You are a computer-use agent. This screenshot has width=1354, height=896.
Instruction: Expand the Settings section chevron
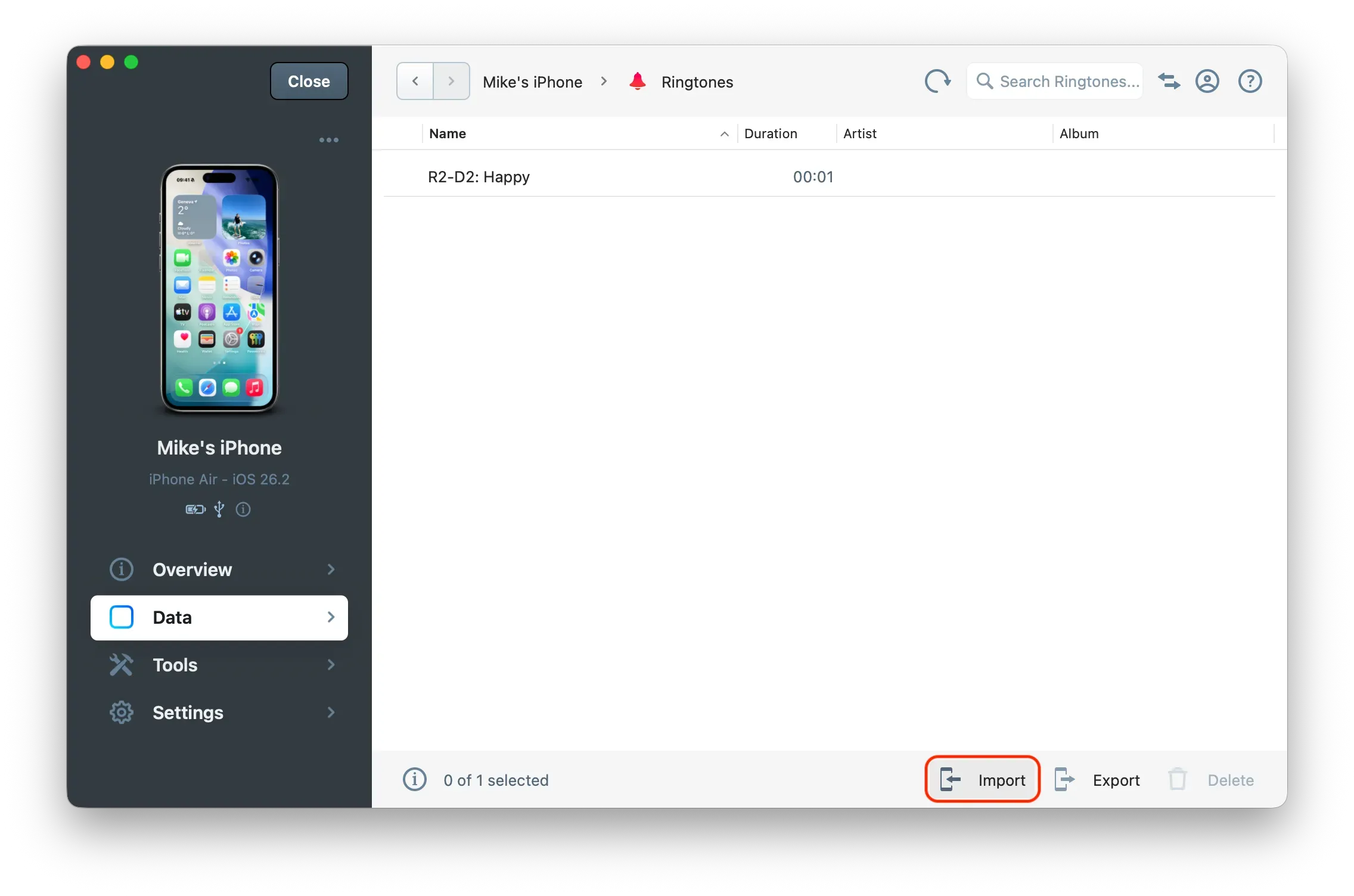click(331, 713)
